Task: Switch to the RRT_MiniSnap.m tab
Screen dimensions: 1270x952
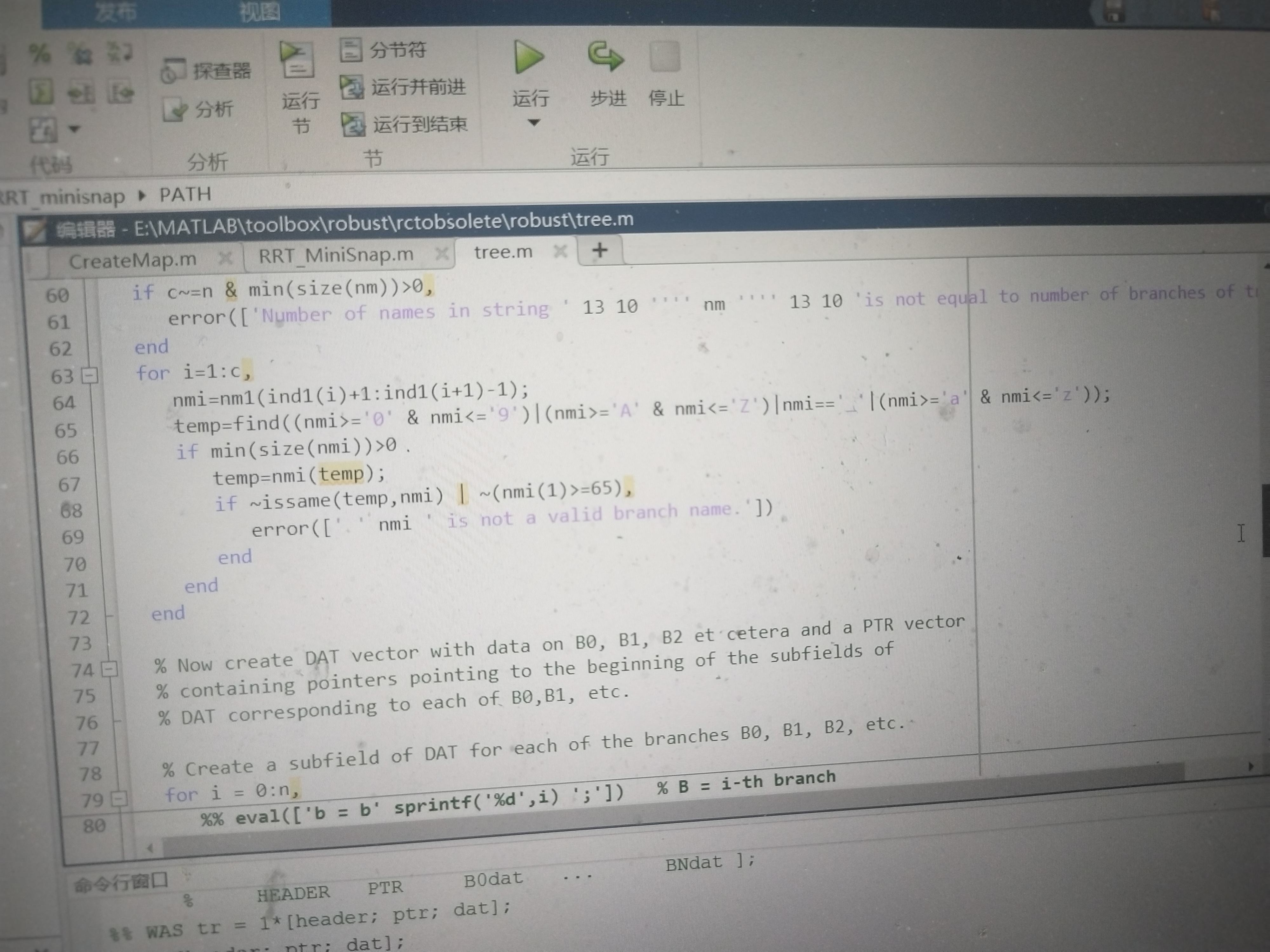Action: (x=336, y=255)
